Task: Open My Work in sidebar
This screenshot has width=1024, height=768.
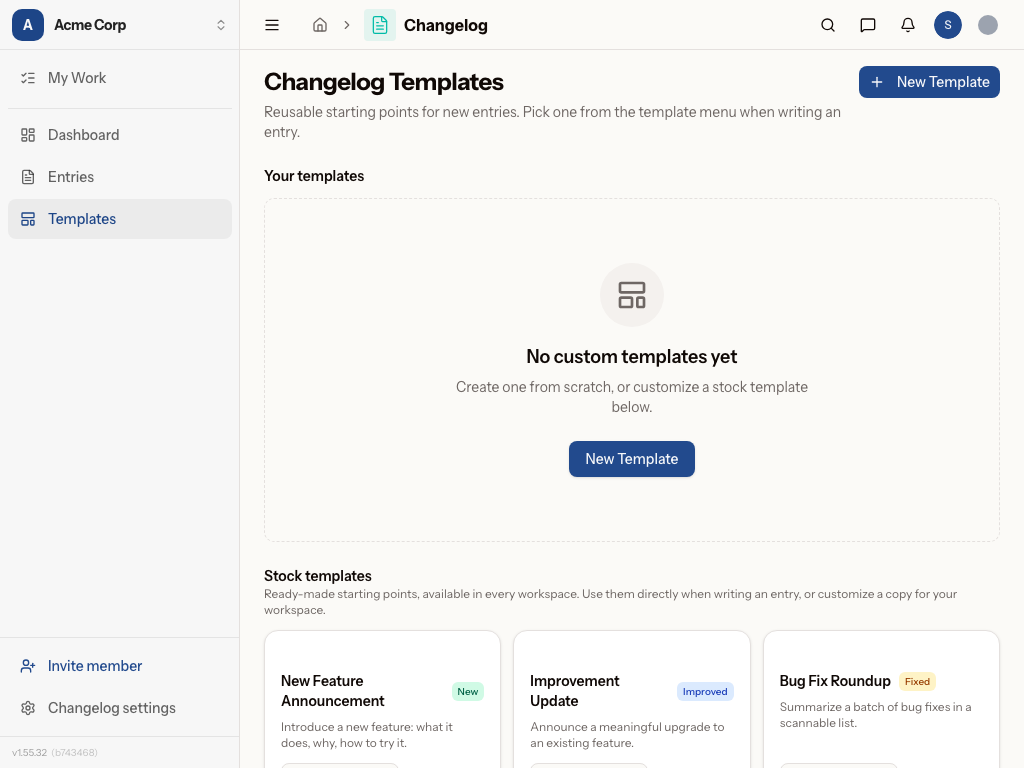Action: coord(120,78)
